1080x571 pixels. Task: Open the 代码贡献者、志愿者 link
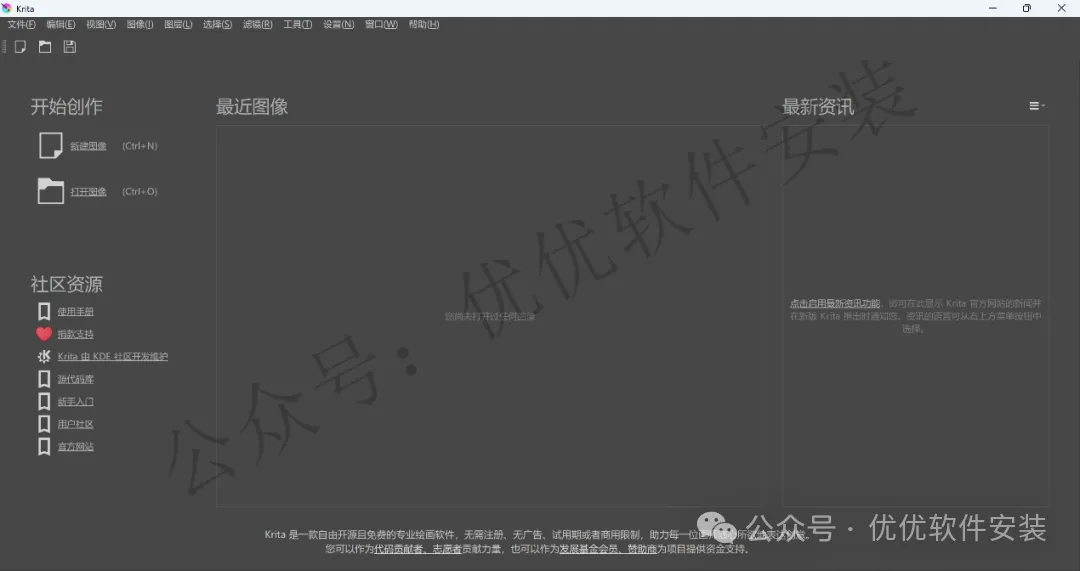click(417, 549)
